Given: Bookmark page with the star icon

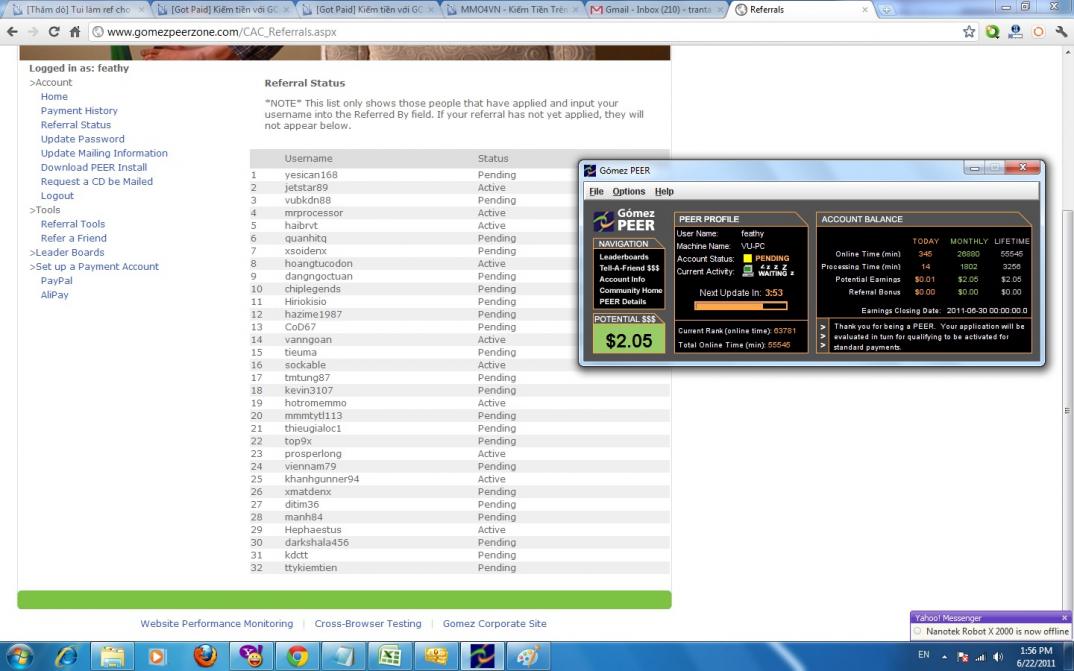Looking at the screenshot, I should point(969,31).
